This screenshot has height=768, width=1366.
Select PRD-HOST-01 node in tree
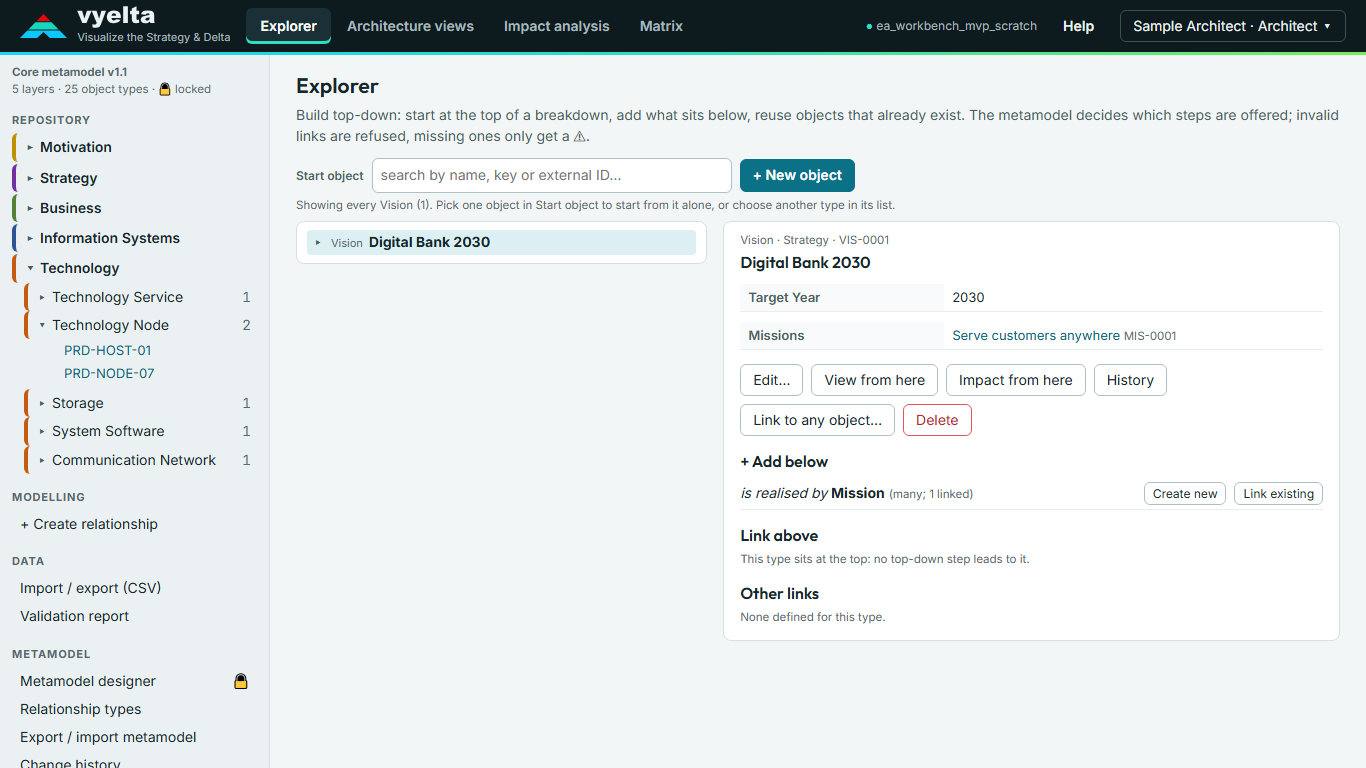click(108, 350)
